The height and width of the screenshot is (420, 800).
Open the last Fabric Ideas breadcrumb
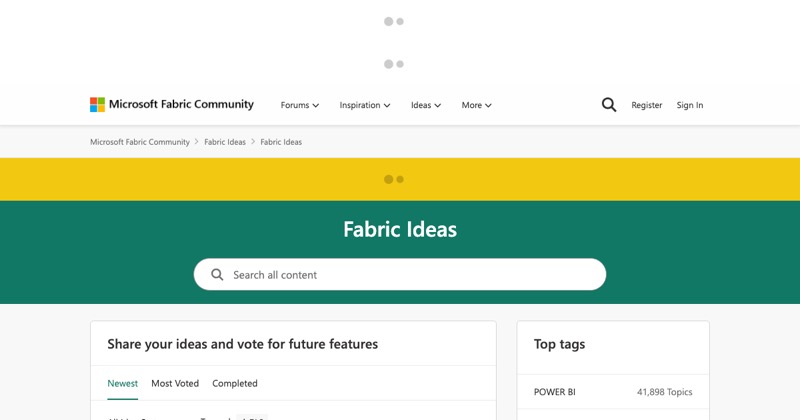281,142
